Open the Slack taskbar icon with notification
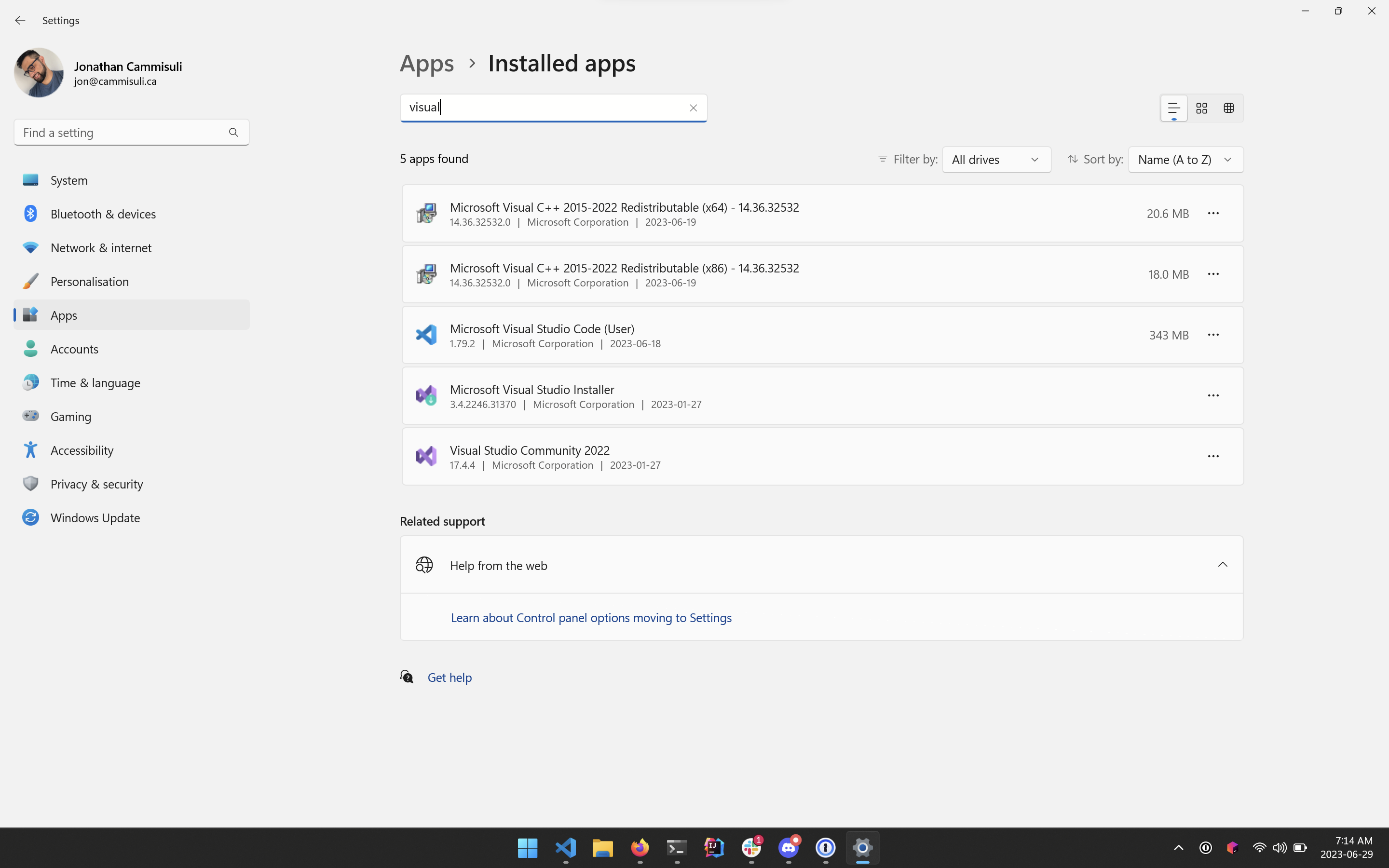This screenshot has width=1389, height=868. [x=751, y=848]
